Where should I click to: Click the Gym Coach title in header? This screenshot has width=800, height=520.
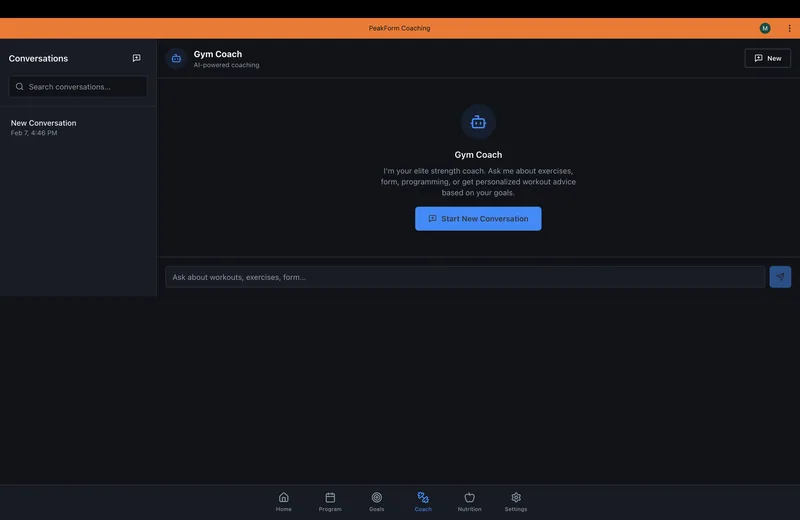(x=218, y=54)
